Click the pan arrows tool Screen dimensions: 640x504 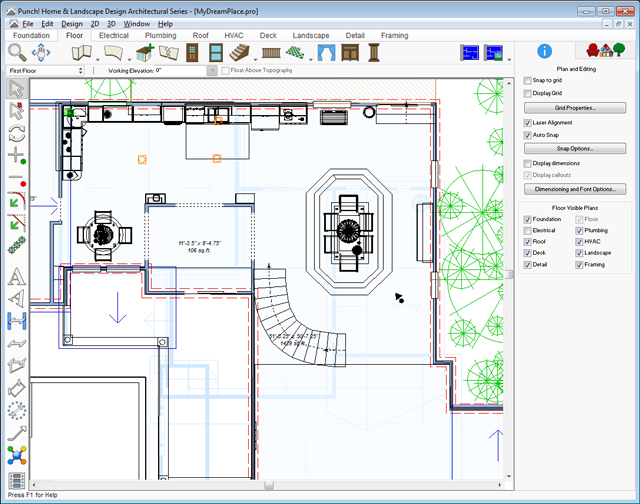[41, 52]
